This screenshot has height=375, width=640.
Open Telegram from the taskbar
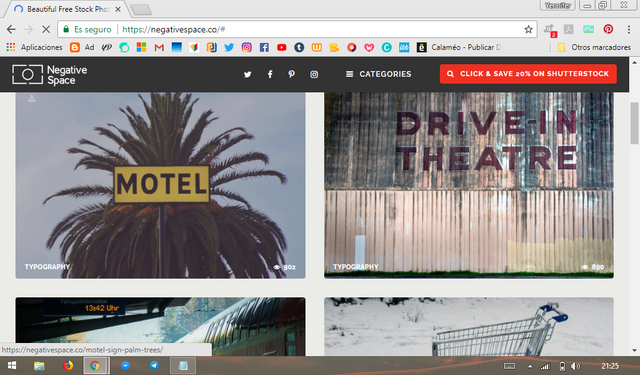154,366
